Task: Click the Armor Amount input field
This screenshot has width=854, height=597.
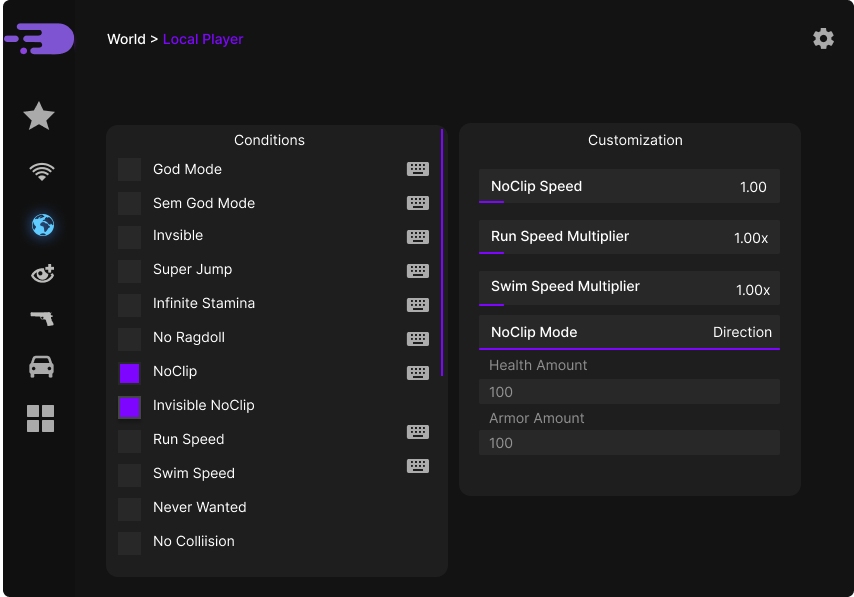Action: [629, 443]
